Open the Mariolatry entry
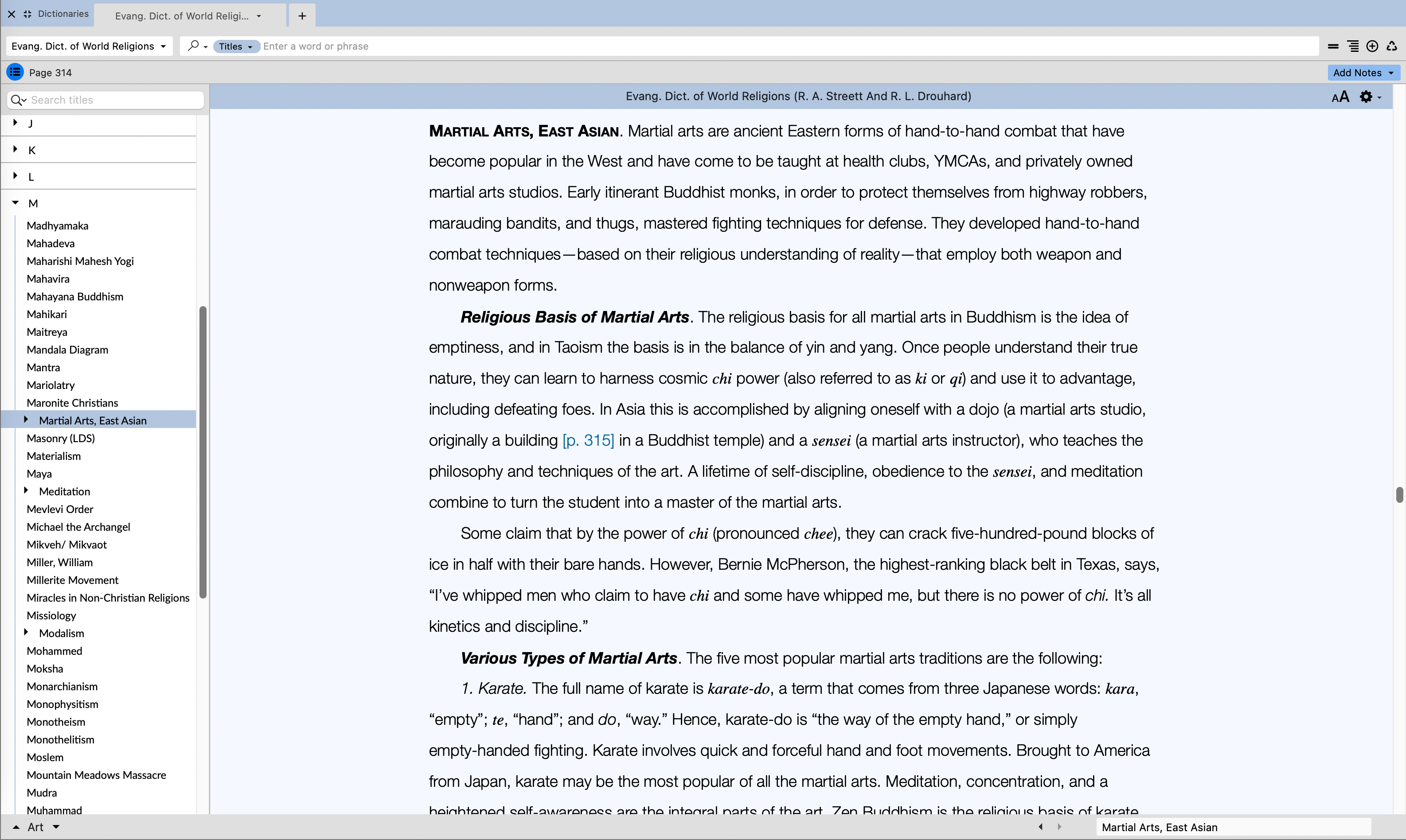This screenshot has width=1406, height=840. pos(51,385)
